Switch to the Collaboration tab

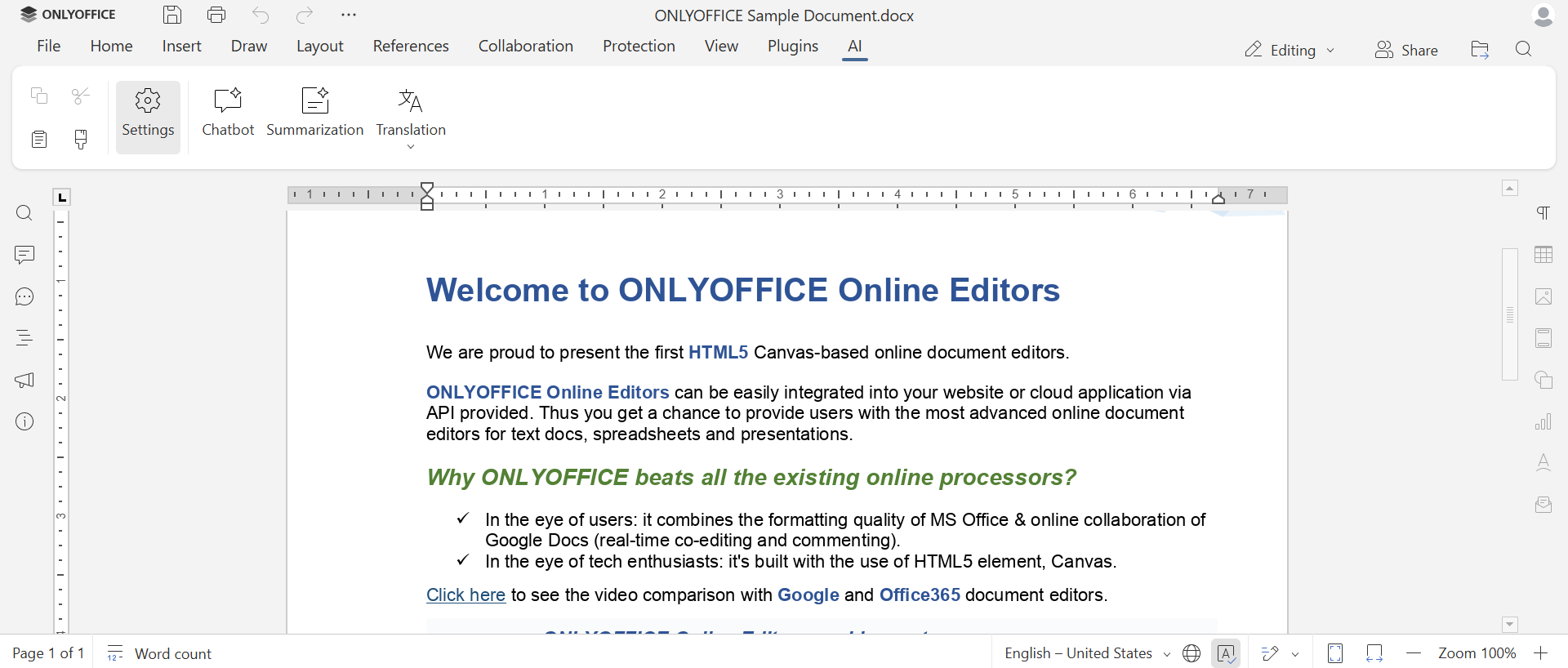tap(526, 47)
